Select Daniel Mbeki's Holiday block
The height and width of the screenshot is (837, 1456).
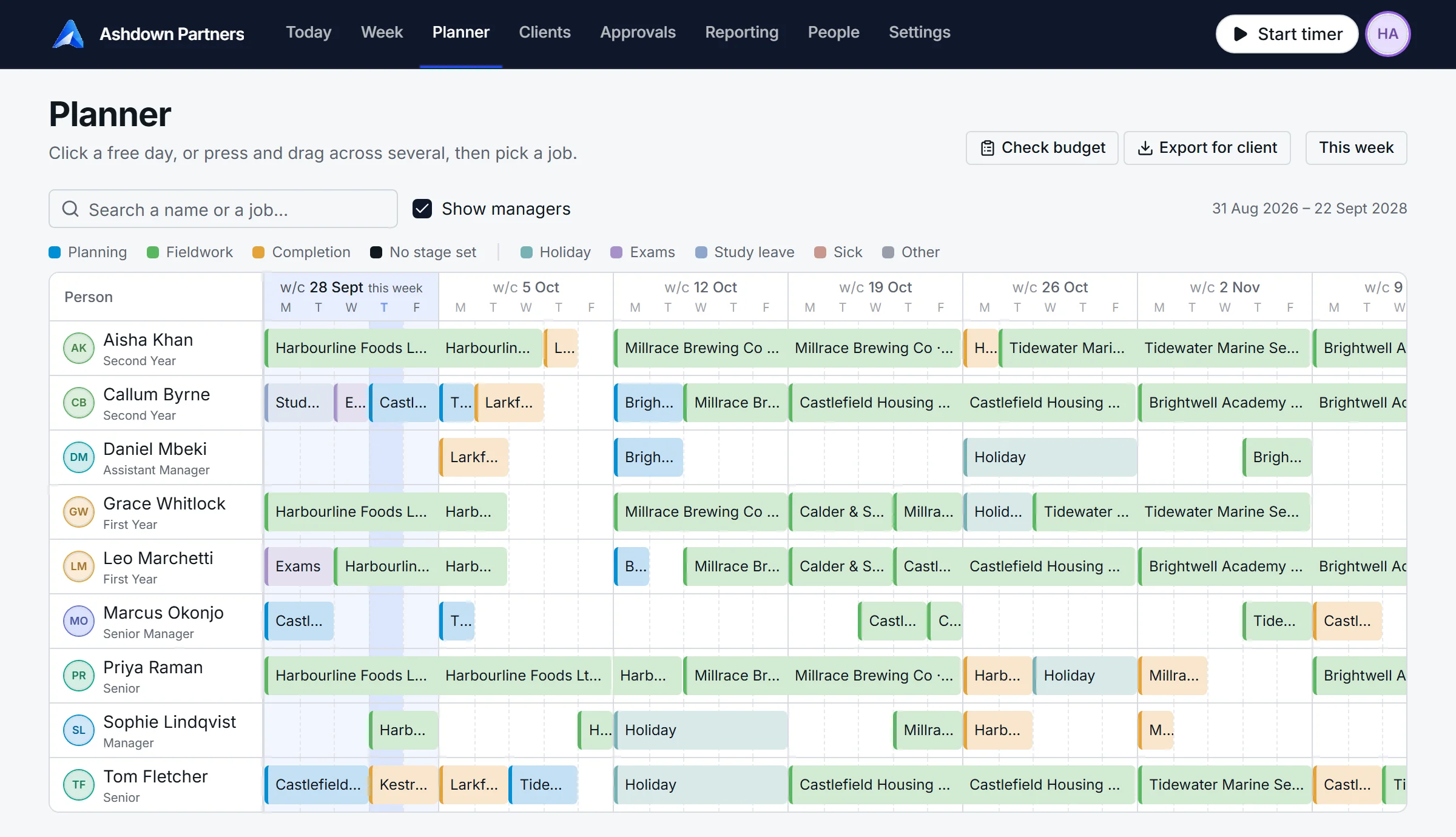(1050, 457)
